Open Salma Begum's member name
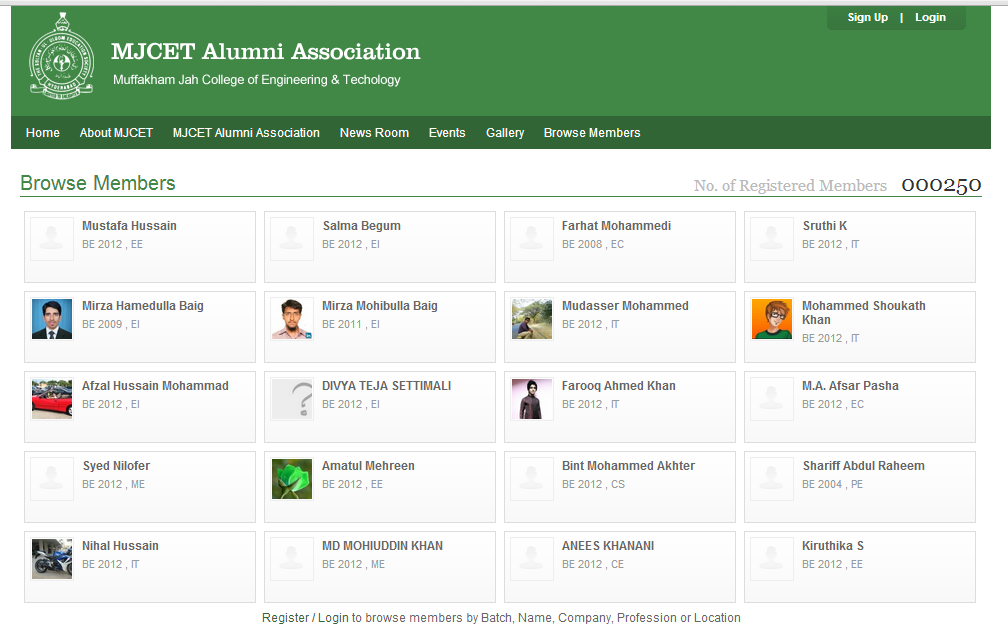1008x638 pixels. (361, 226)
